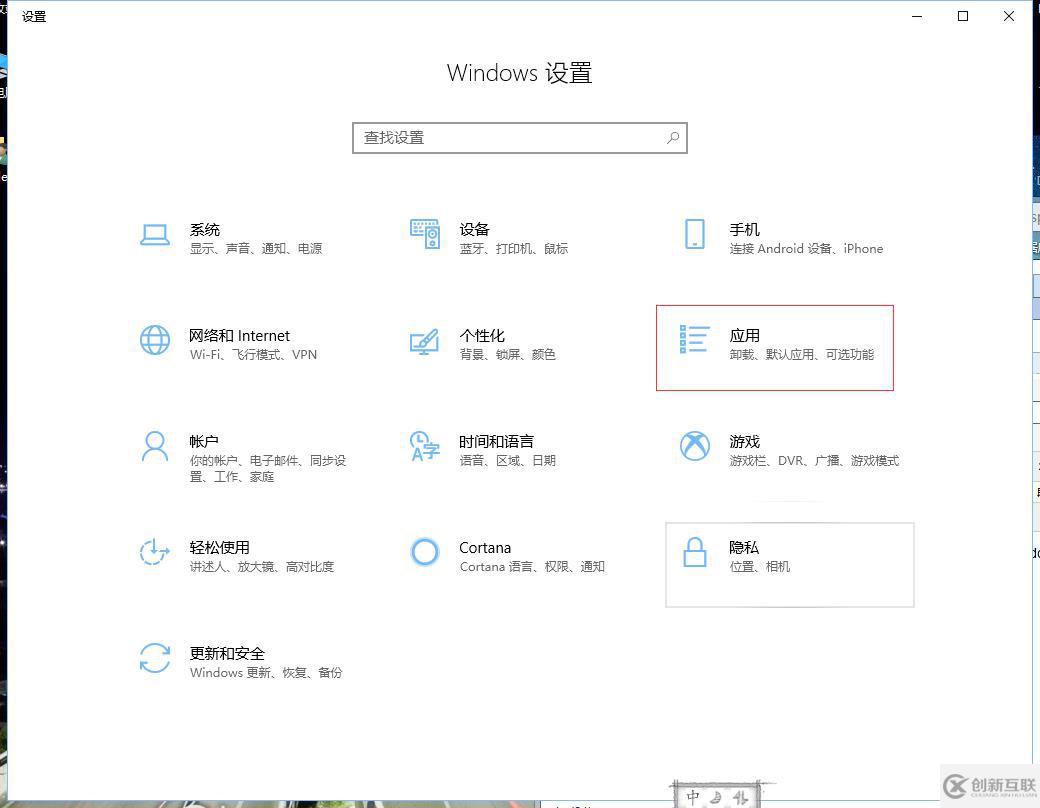The image size is (1040, 808).
Task: Open the 隐私 padlock icon
Action: click(694, 551)
